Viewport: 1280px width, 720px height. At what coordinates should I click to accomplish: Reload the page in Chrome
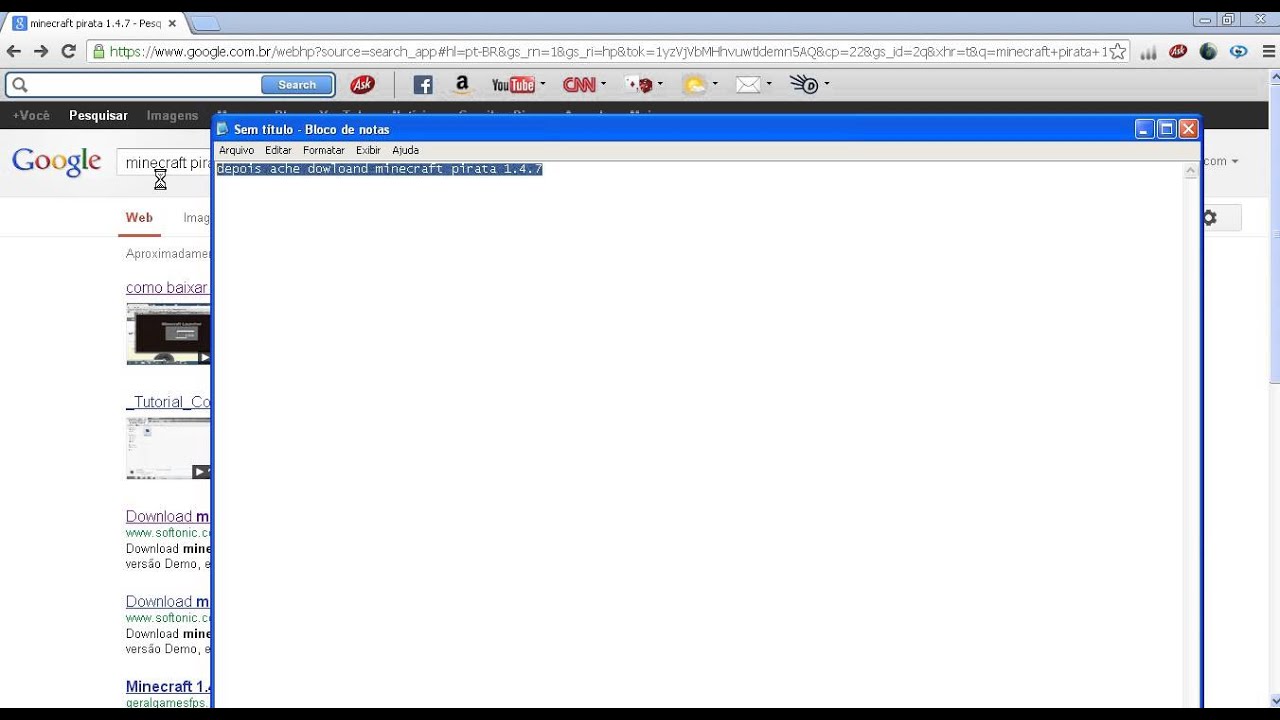(69, 51)
